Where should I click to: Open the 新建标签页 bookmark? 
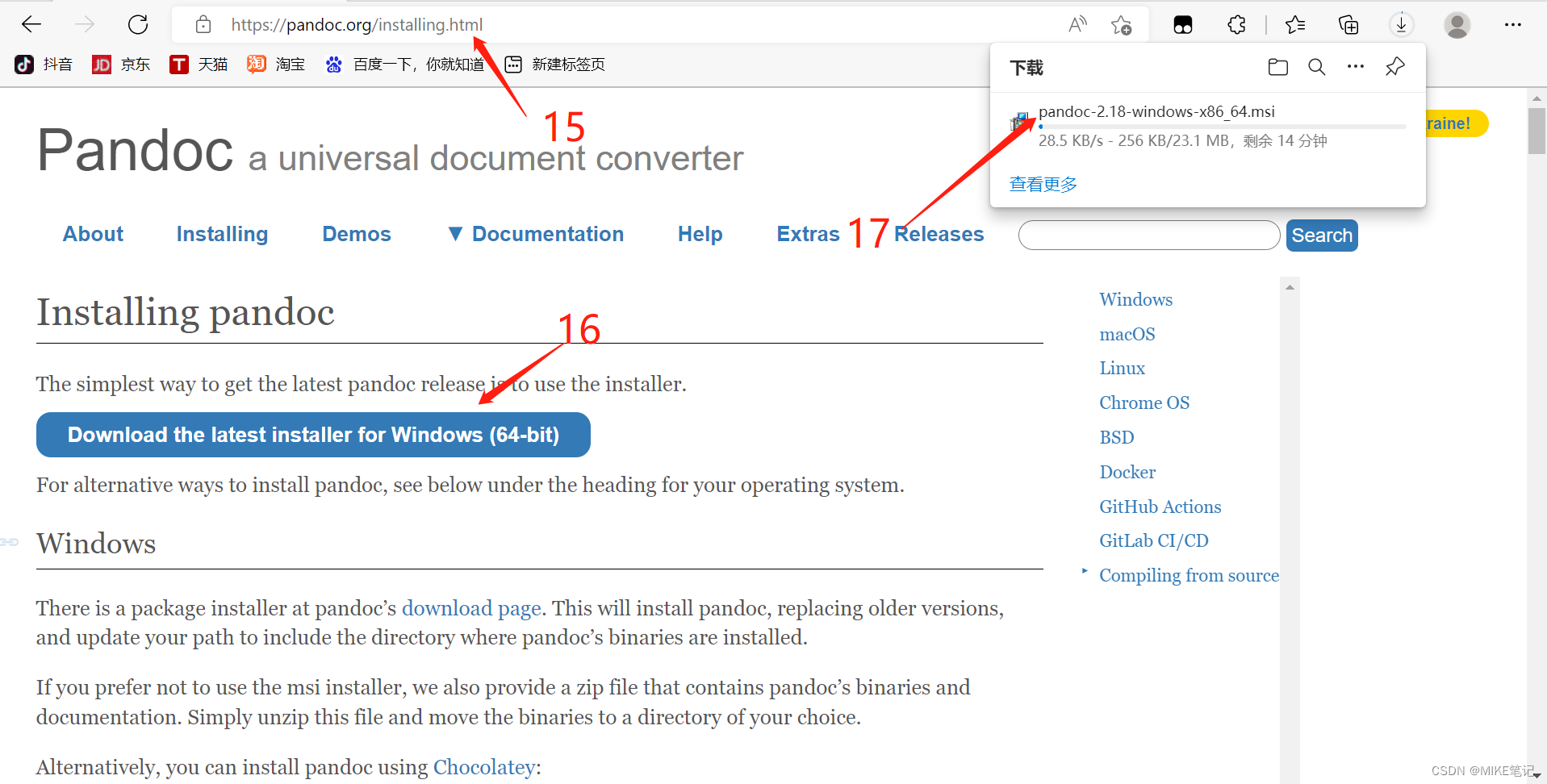click(554, 65)
